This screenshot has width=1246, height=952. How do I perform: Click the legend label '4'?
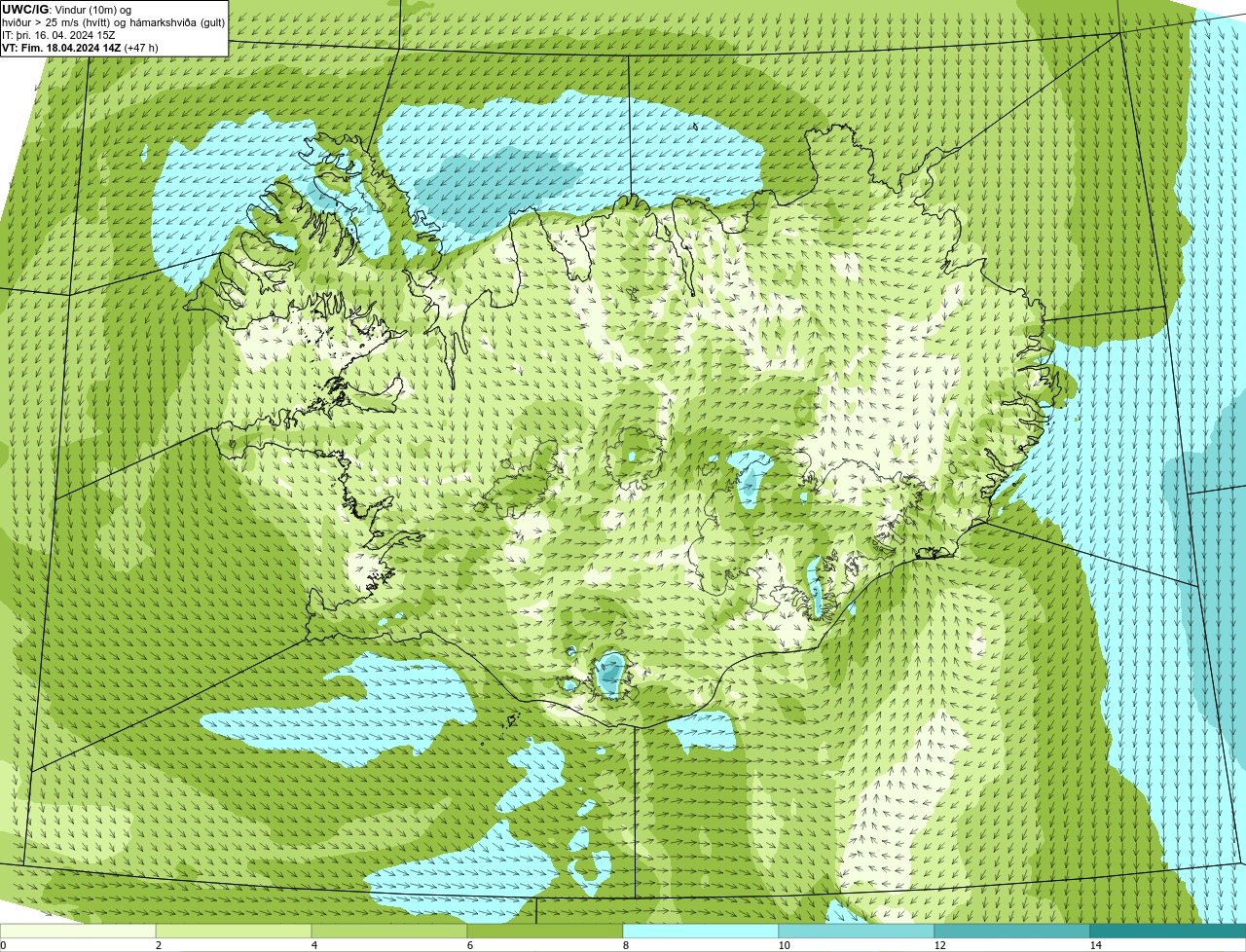313,945
